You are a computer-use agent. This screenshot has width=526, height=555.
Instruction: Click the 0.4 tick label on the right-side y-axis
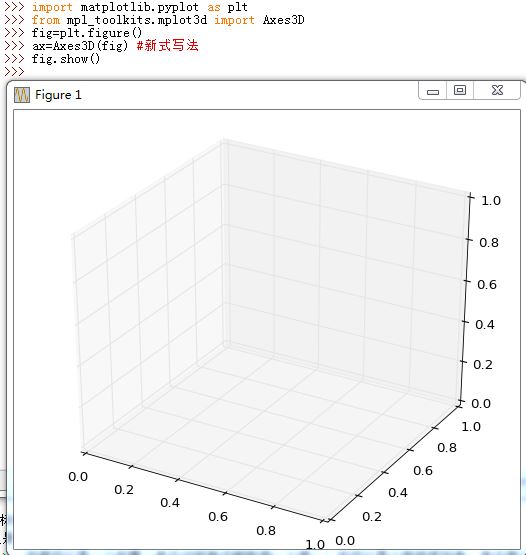398,493
